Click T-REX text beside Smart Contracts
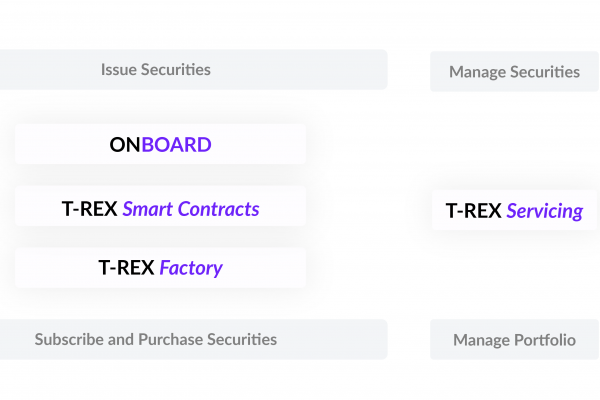600x400 pixels. click(x=90, y=209)
